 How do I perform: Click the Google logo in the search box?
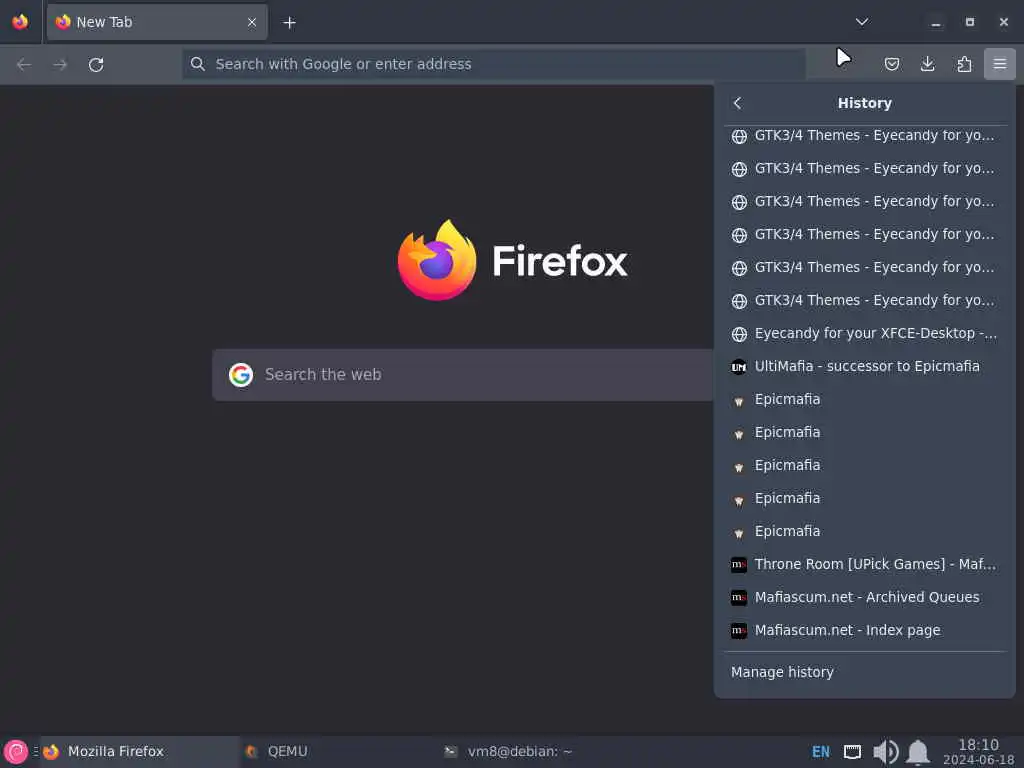coord(241,375)
